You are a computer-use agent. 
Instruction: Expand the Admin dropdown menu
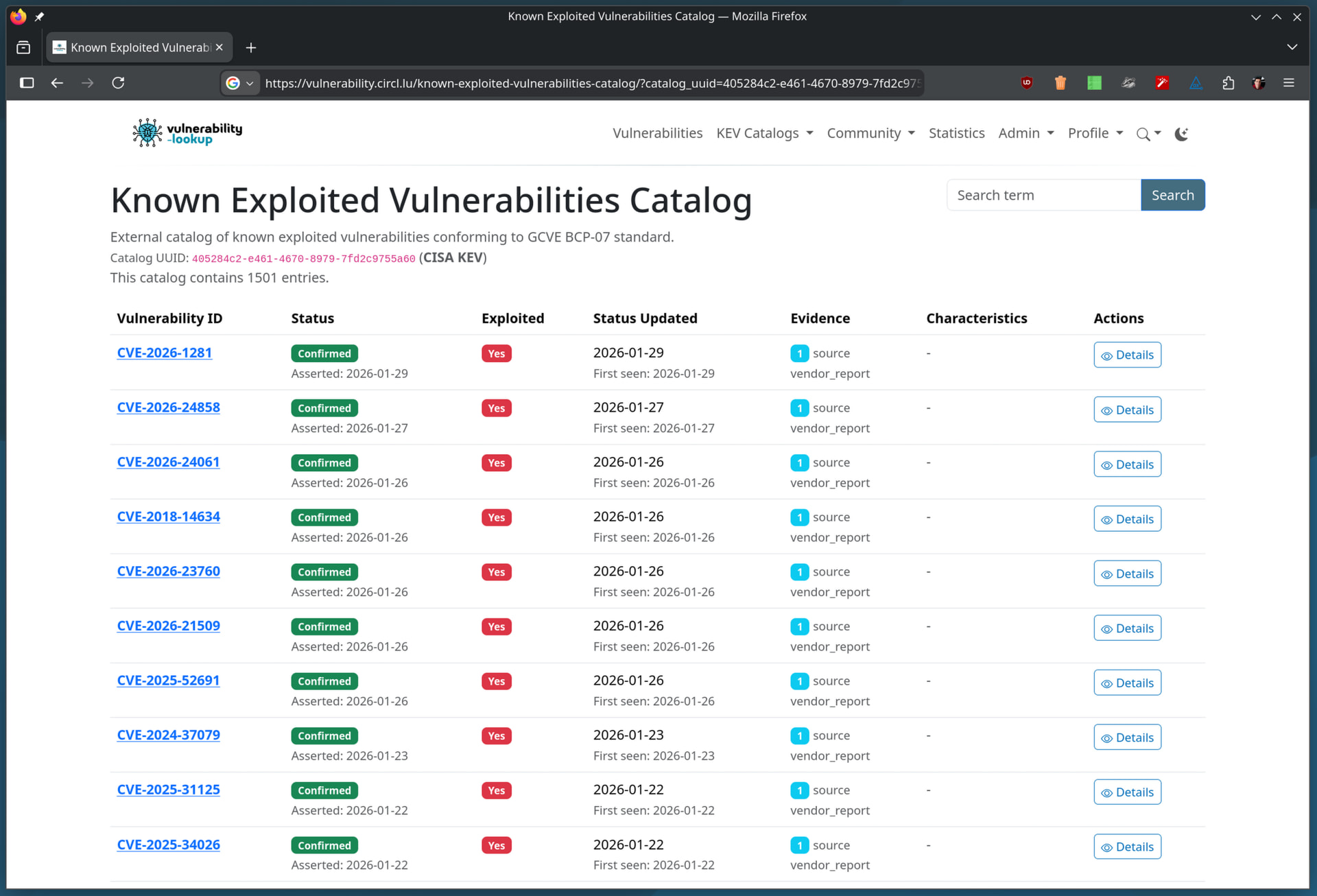click(x=1025, y=133)
